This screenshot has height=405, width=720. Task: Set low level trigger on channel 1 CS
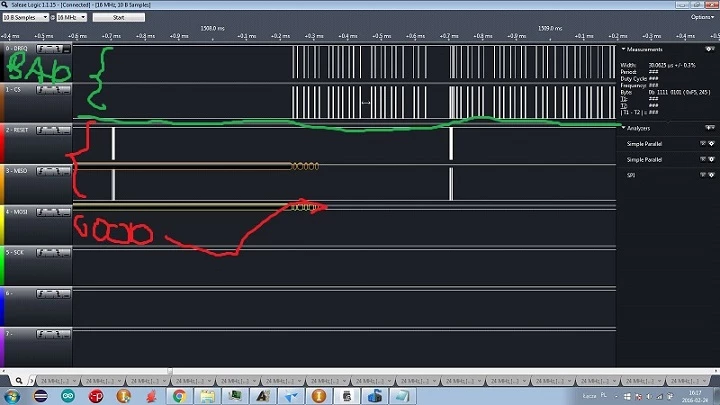point(67,90)
